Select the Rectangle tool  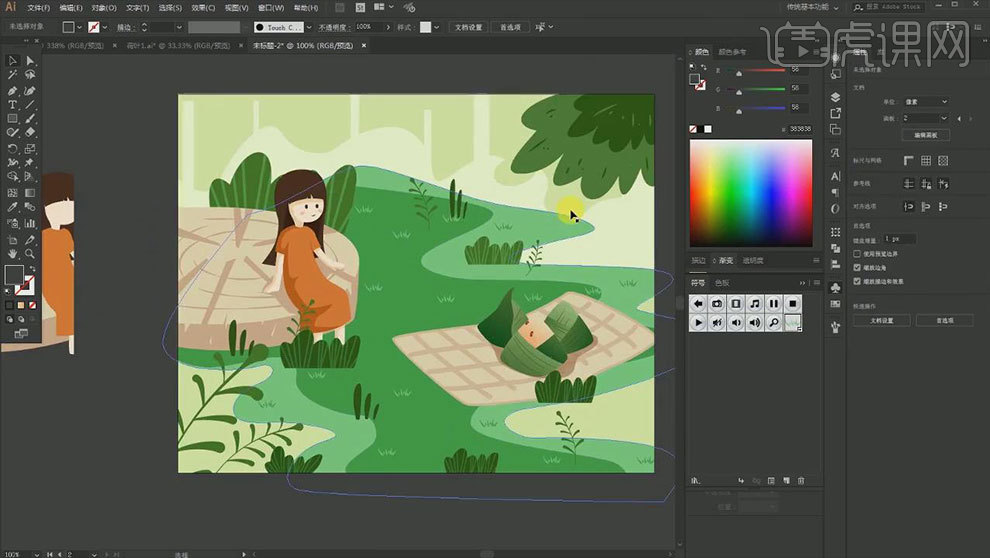(12, 118)
